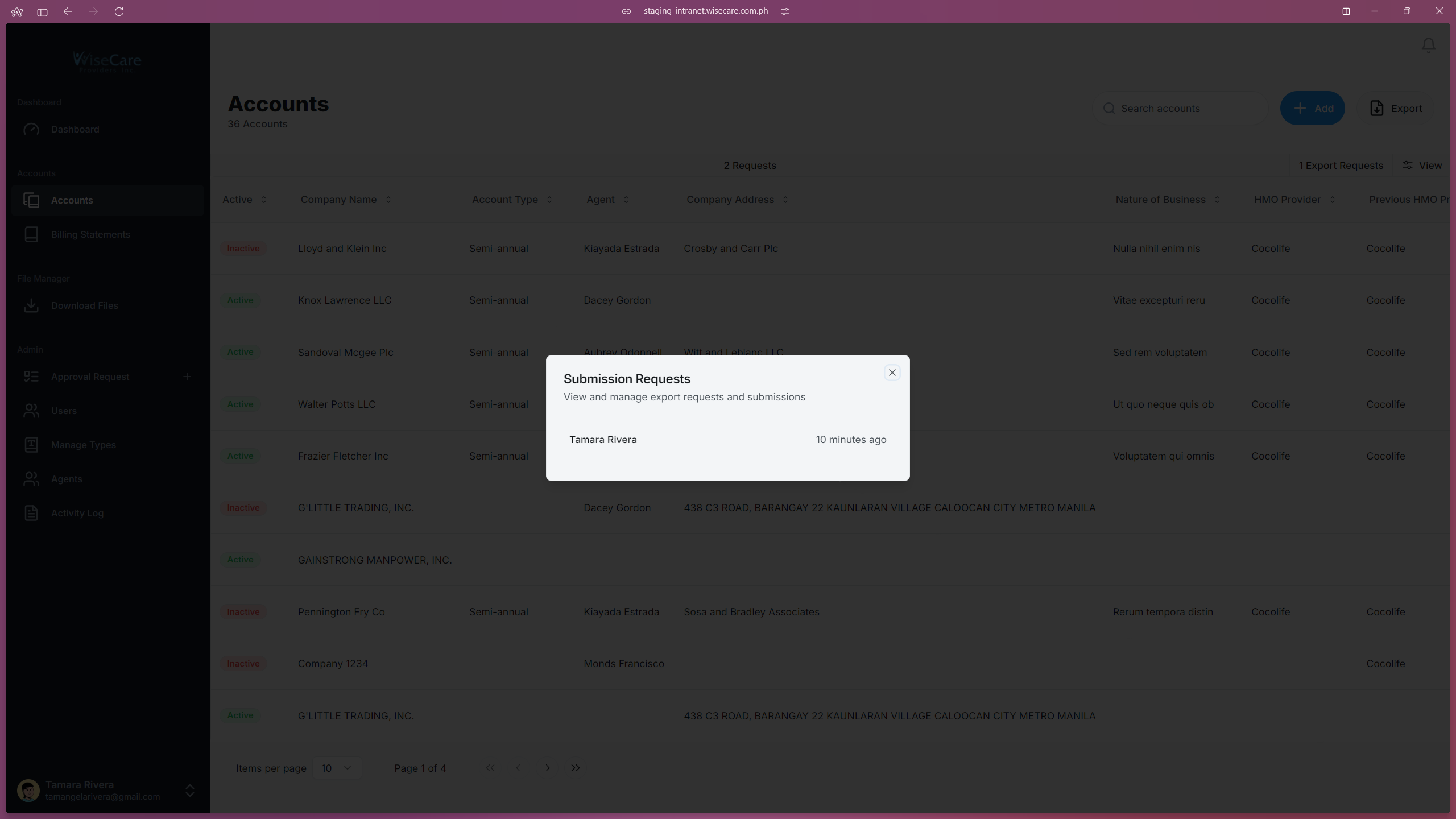
Task: Click the Add account button
Action: (x=1313, y=108)
